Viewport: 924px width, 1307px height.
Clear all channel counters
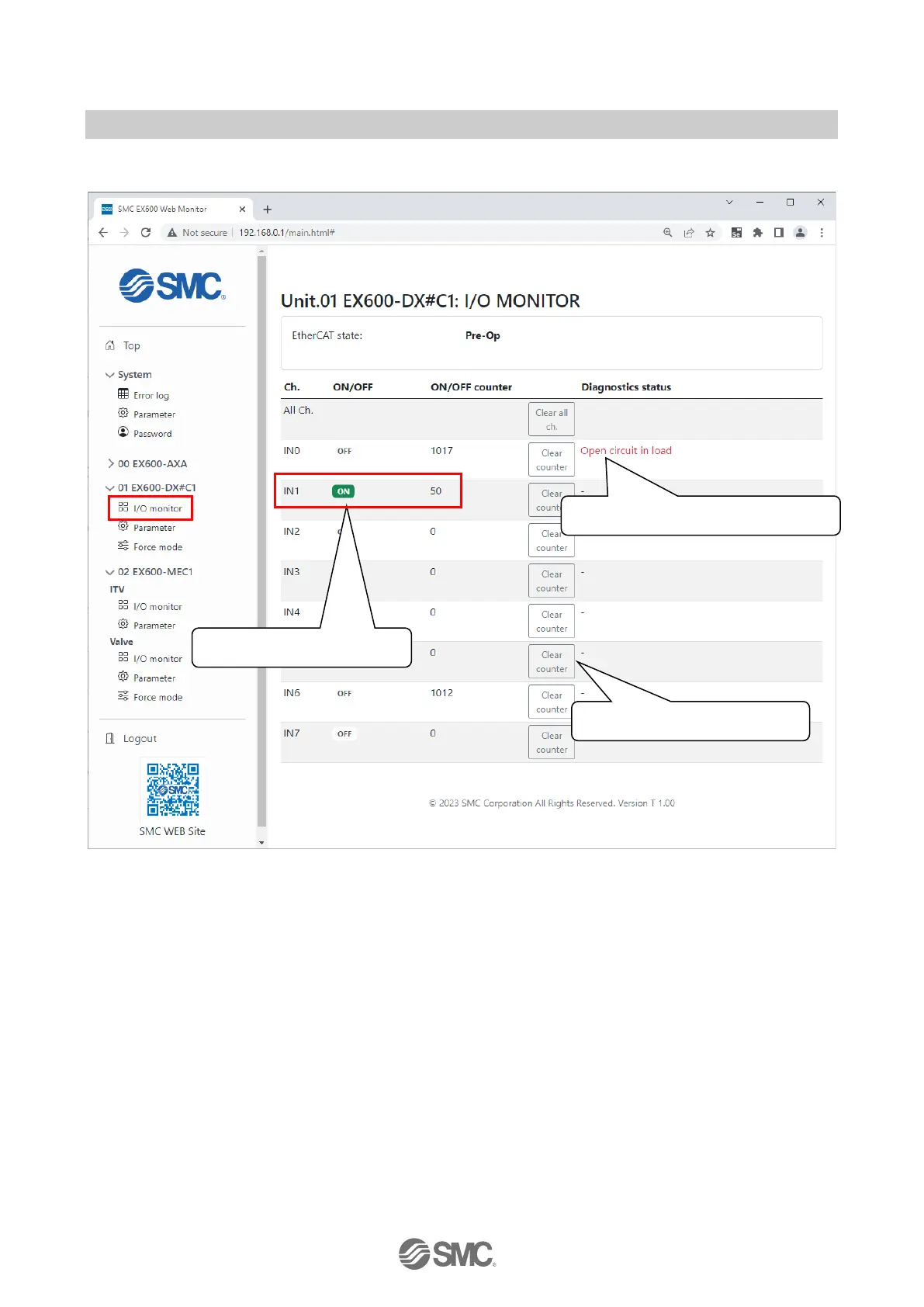[x=552, y=420]
